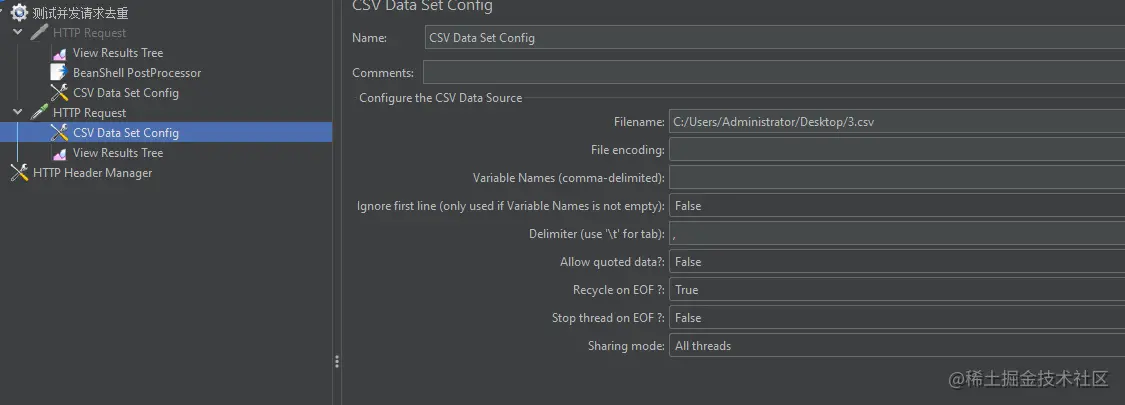Select the BeanShell PostProcessor tree item

137,73
